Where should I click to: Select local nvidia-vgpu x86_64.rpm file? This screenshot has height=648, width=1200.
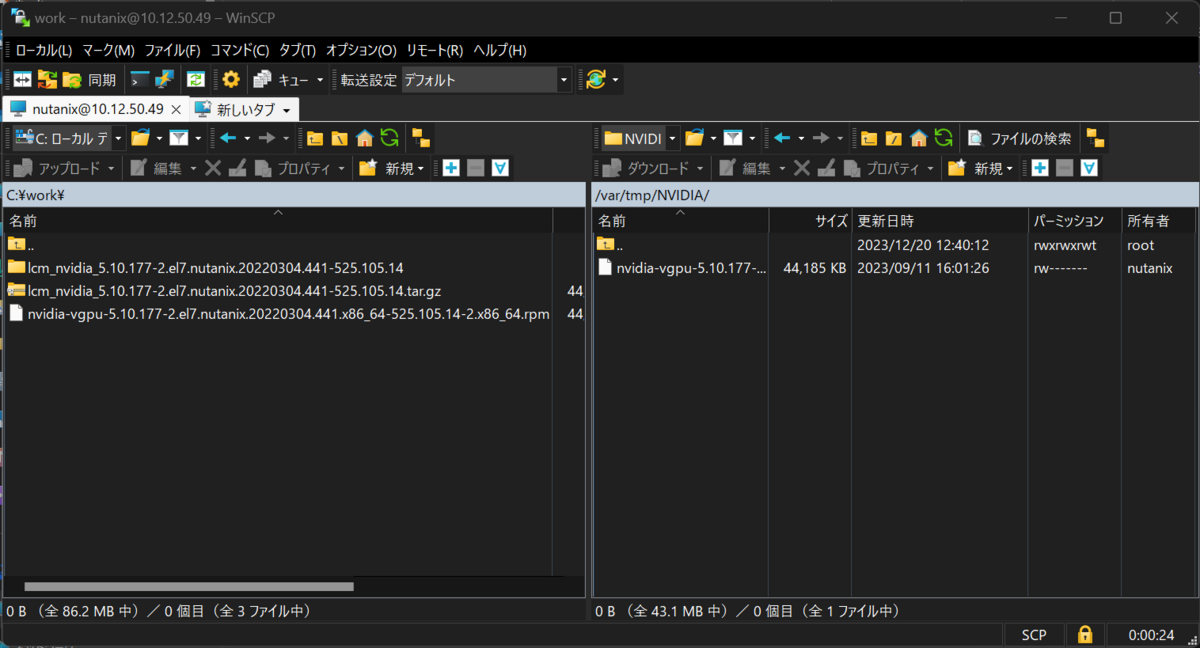(279, 313)
